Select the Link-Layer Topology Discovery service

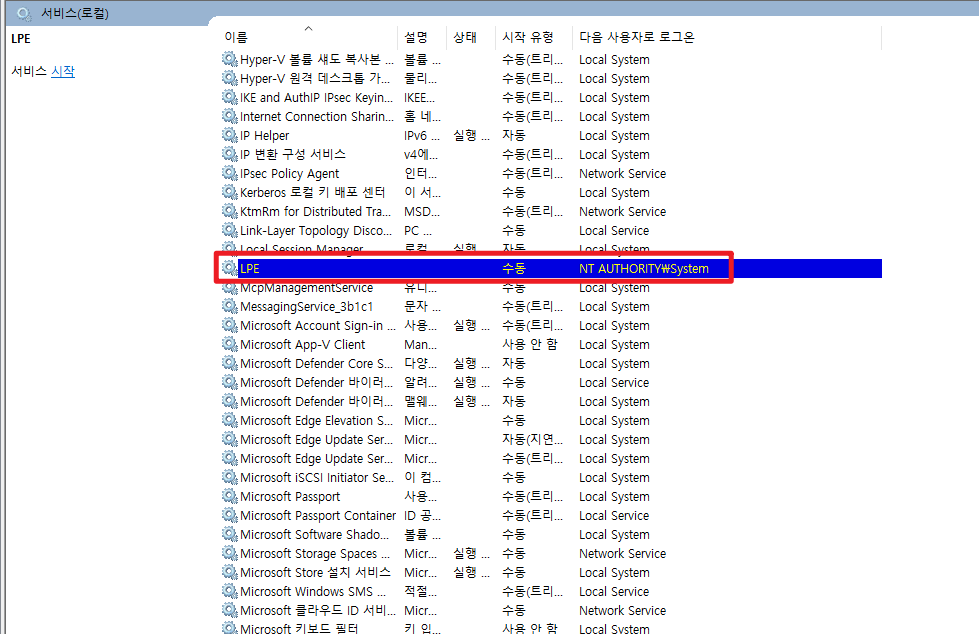316,230
